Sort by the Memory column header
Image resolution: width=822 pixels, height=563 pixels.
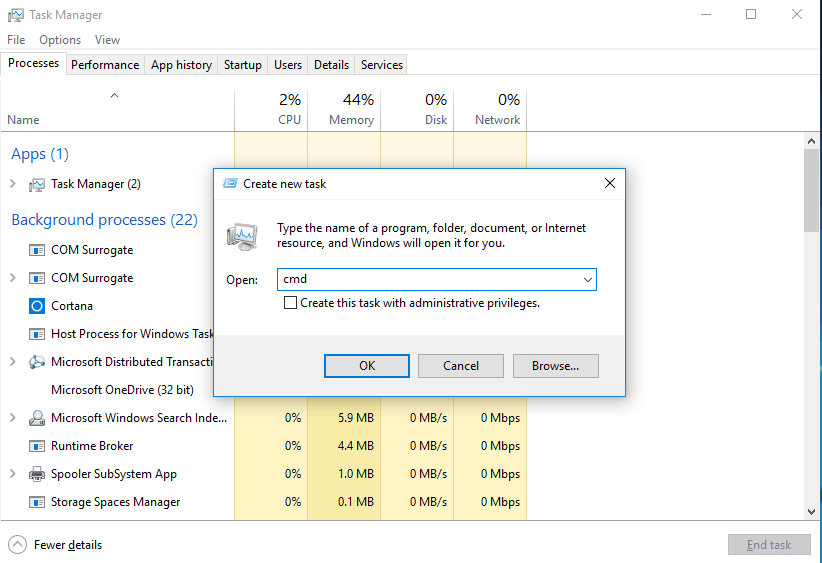click(344, 110)
